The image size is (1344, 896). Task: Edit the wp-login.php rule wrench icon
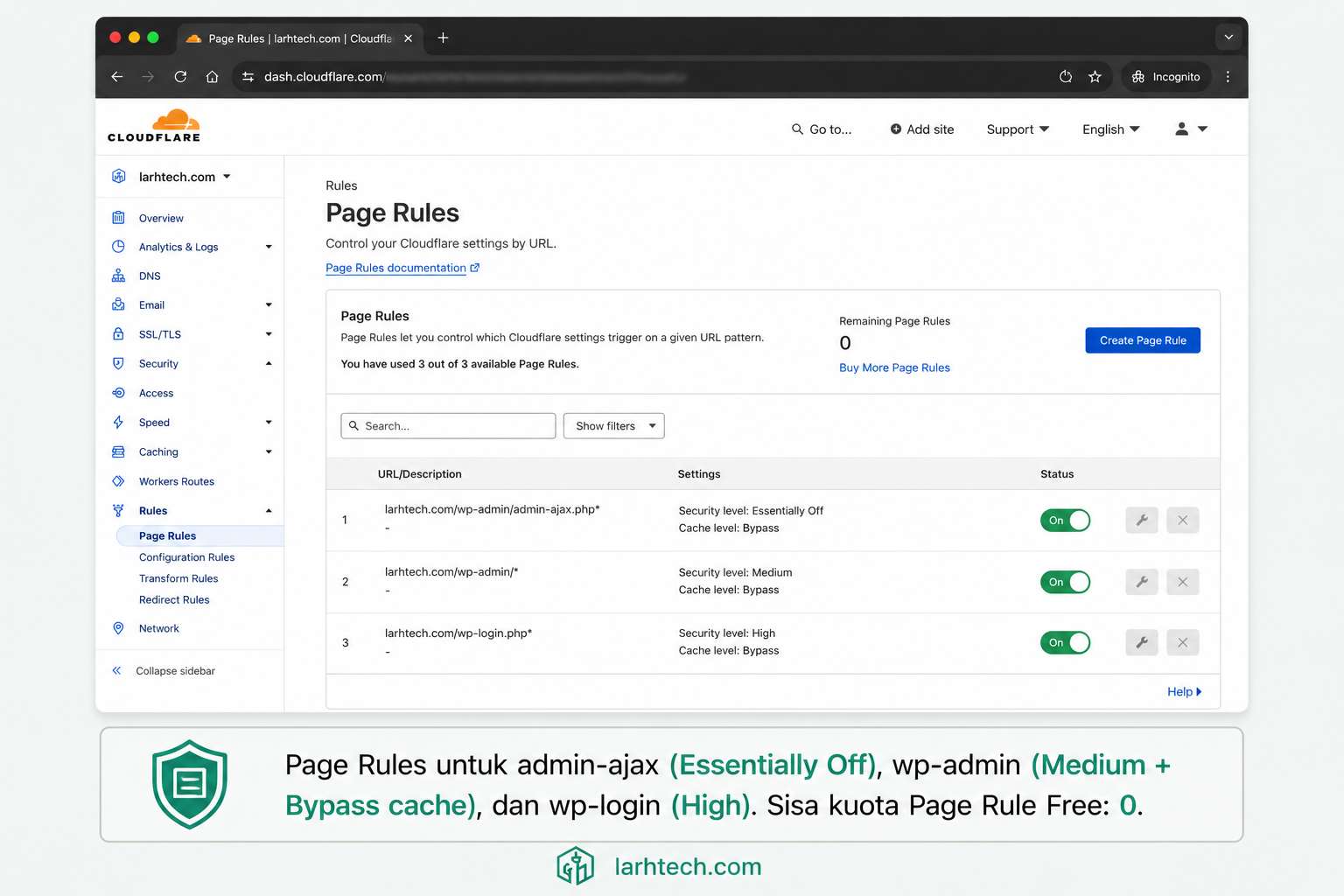pyautogui.click(x=1142, y=642)
